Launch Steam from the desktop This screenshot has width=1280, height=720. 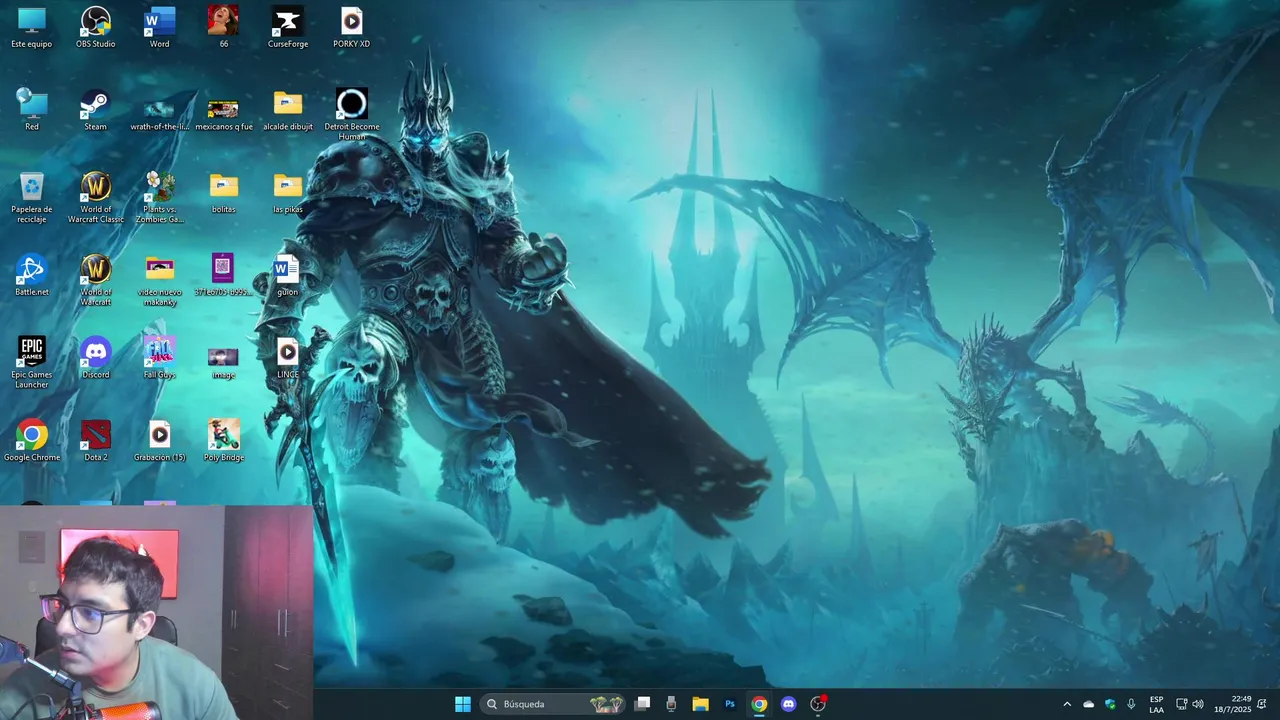tap(95, 110)
